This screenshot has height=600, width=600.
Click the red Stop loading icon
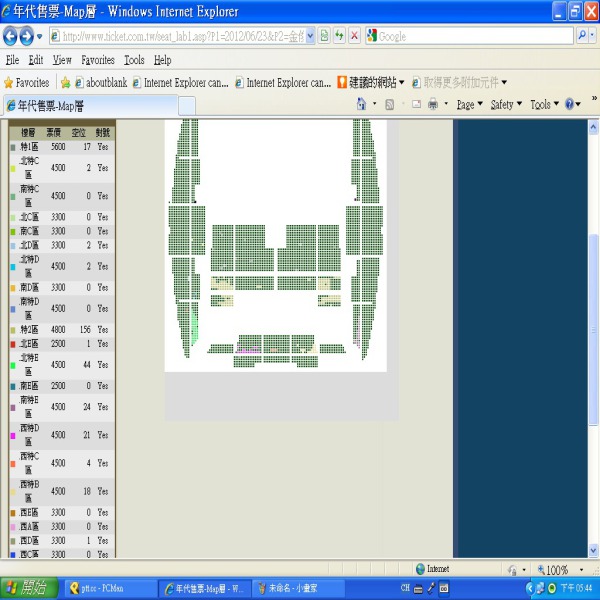(x=354, y=36)
